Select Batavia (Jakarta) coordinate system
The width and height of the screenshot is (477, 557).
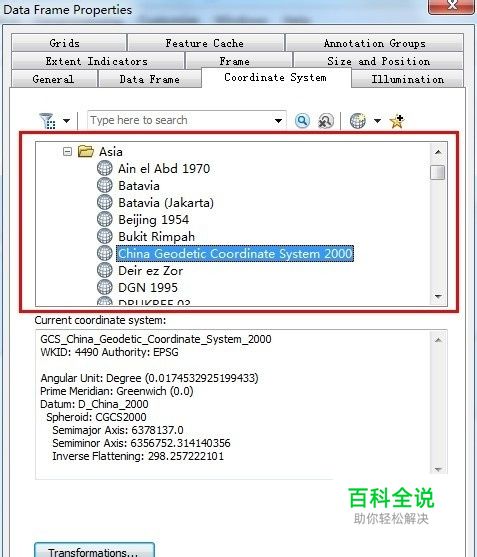(166, 202)
